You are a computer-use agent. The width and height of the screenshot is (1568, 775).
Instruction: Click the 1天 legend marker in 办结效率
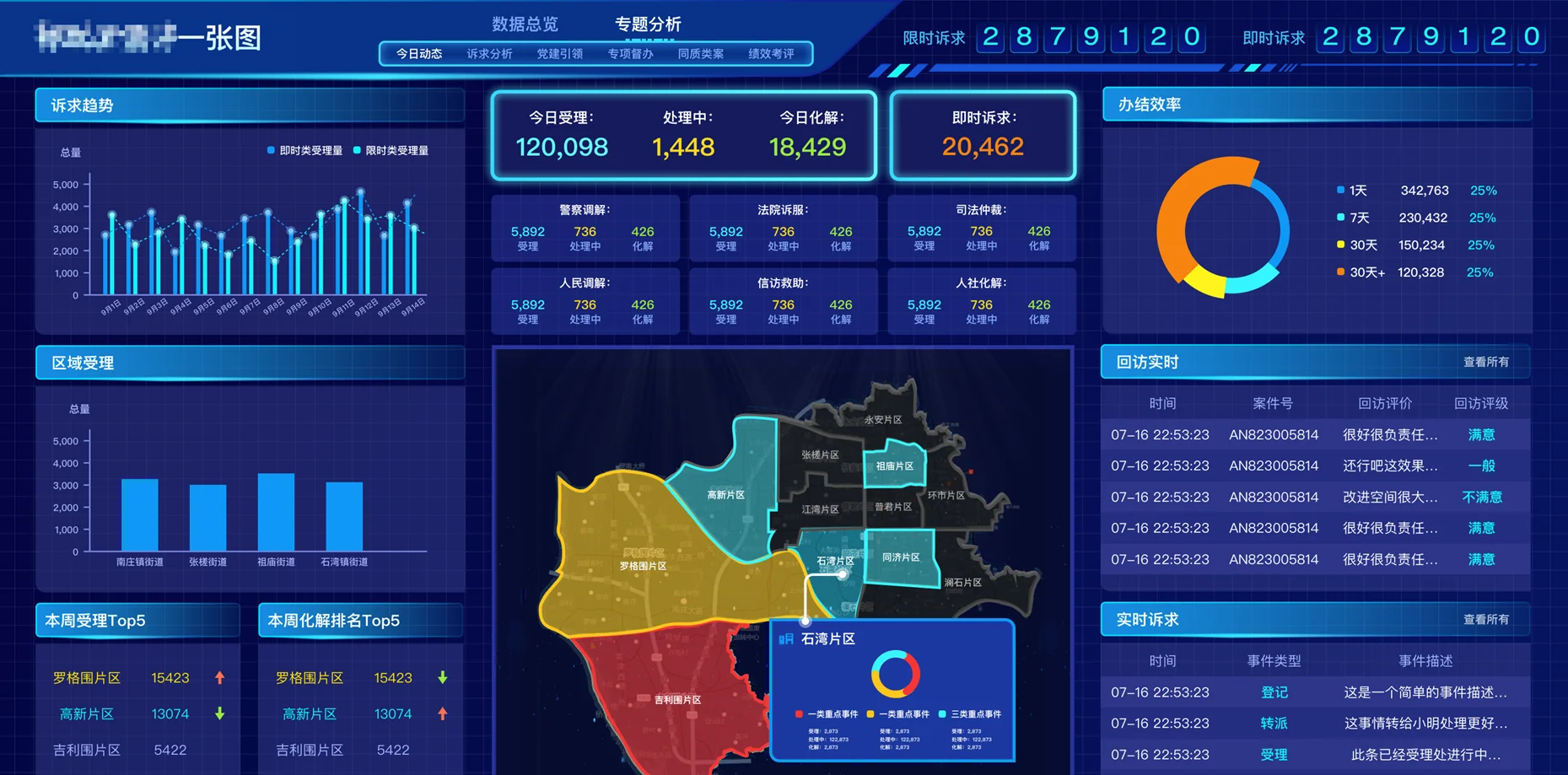[x=1339, y=190]
